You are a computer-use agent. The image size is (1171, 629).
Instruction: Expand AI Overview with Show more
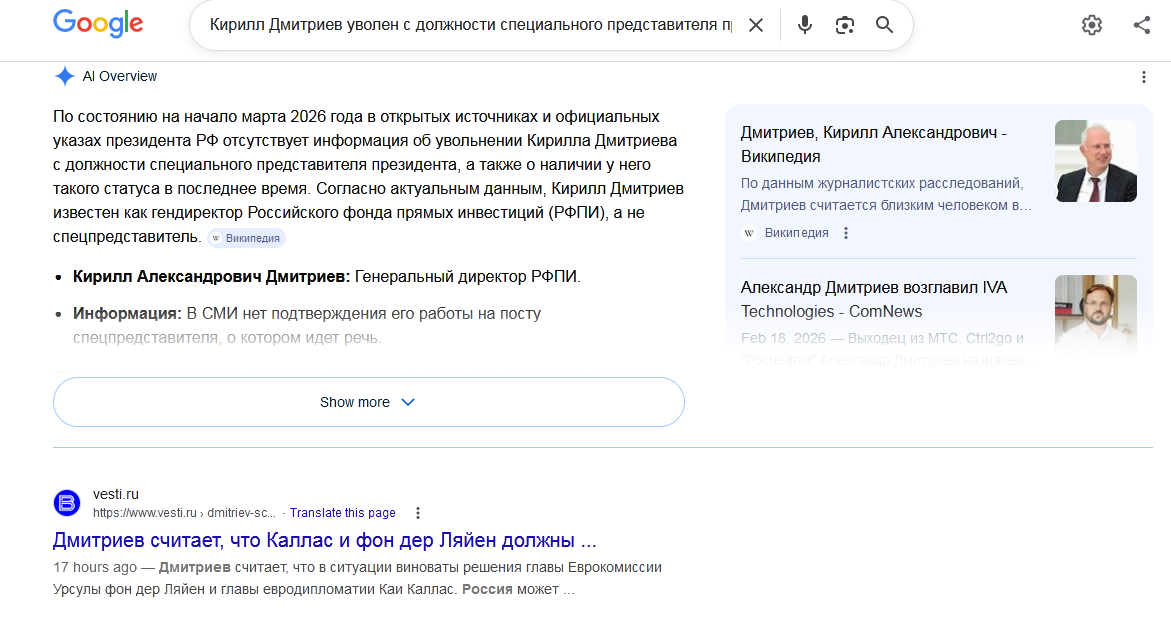click(368, 402)
